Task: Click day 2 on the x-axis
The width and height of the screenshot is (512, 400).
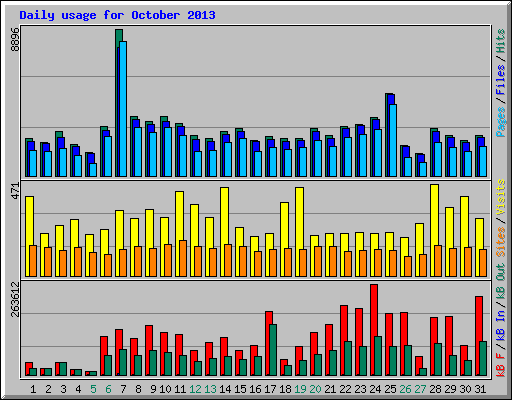Action: [48, 389]
